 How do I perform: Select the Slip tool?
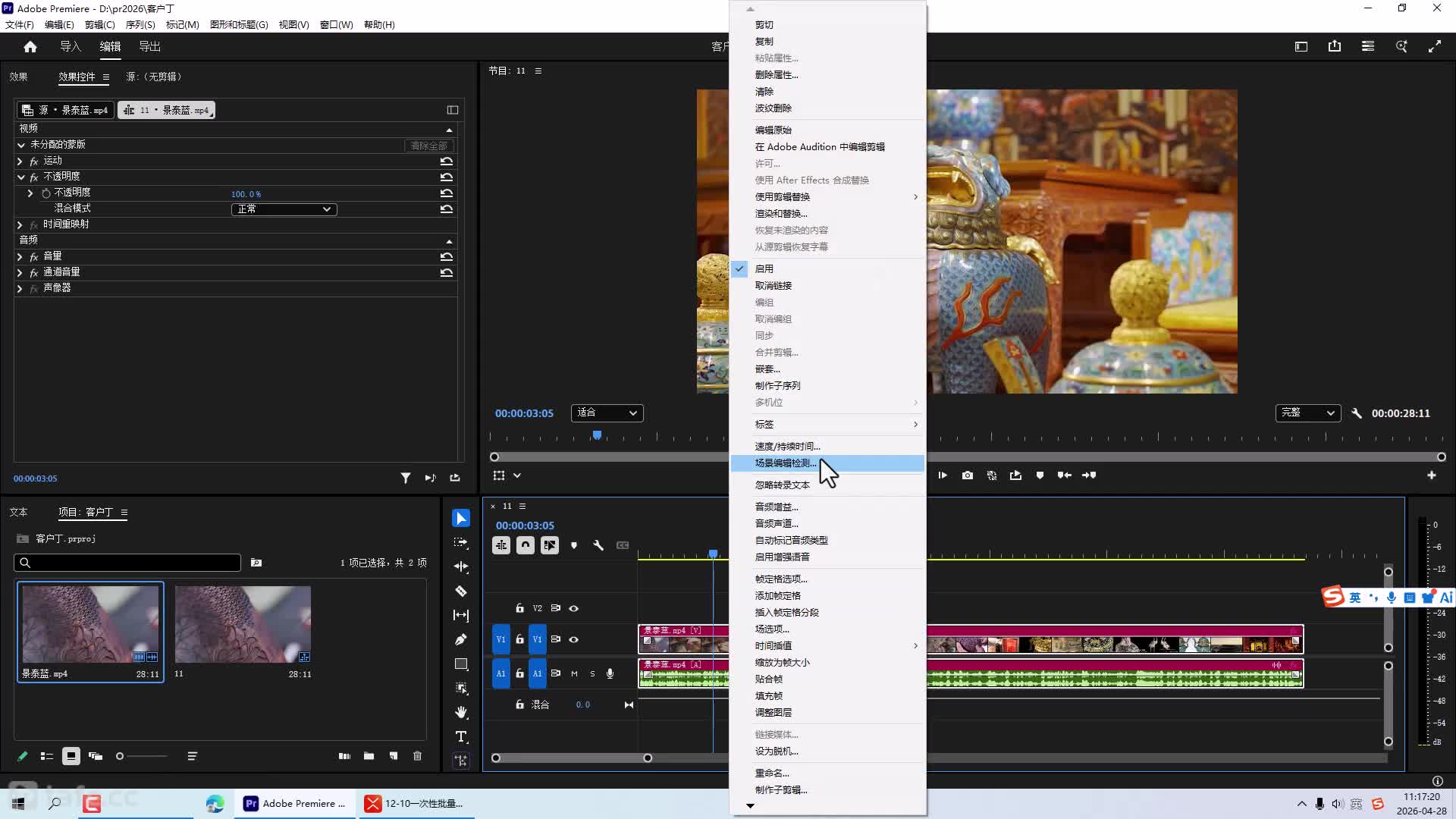tap(461, 615)
